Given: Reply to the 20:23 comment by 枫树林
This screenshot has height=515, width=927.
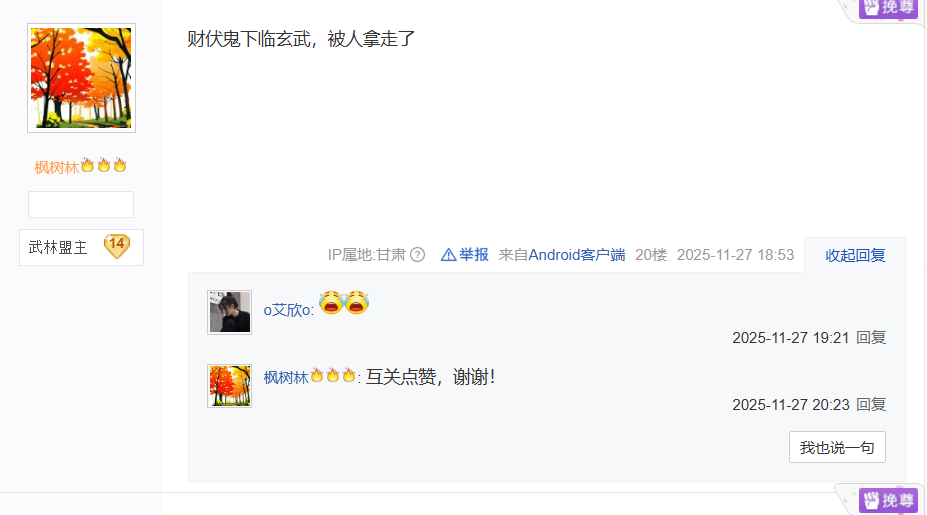Looking at the screenshot, I should coord(871,404).
